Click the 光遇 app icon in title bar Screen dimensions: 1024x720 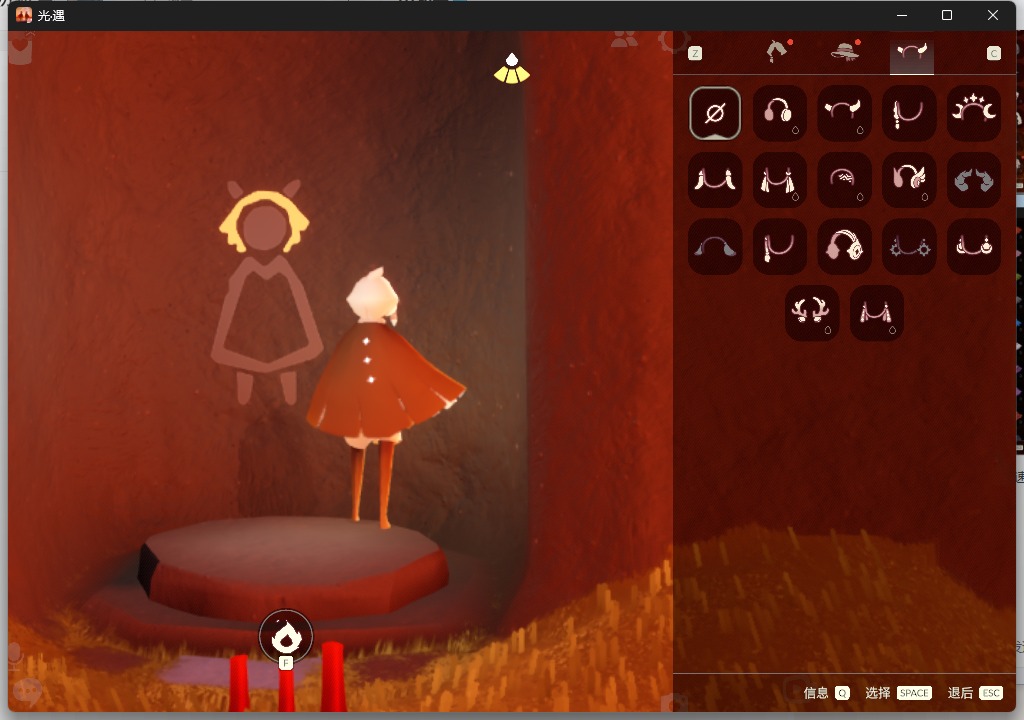coord(24,14)
